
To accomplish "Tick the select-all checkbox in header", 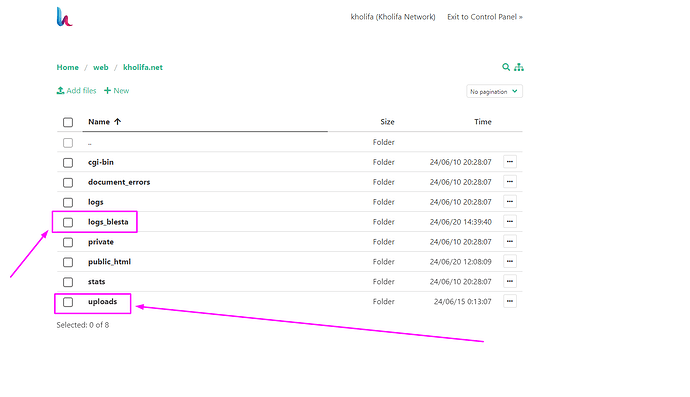I will (68, 122).
